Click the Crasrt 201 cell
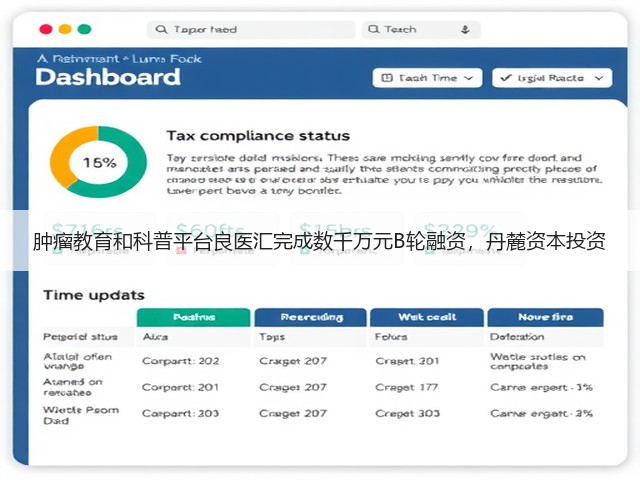 tap(407, 361)
